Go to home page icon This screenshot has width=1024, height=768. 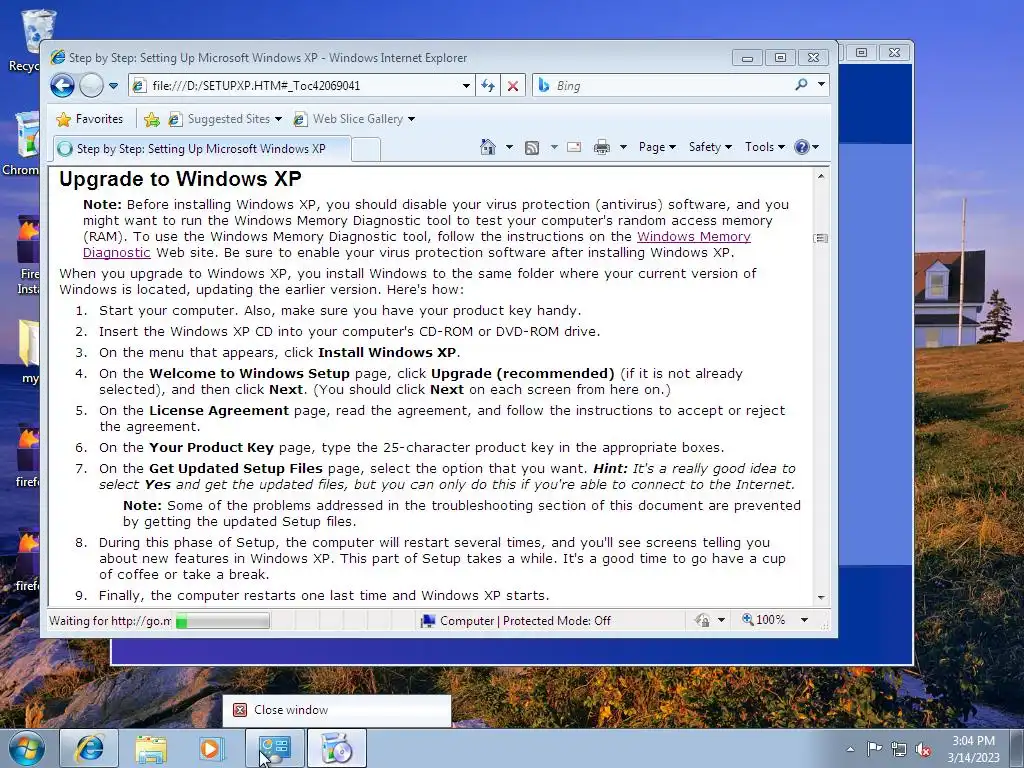pos(488,147)
